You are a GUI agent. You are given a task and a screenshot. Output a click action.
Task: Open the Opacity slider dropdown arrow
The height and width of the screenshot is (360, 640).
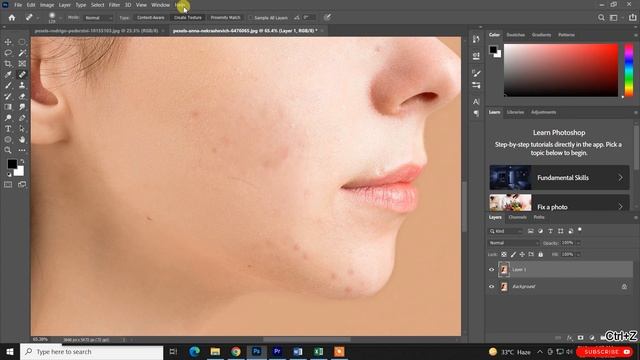(578, 243)
